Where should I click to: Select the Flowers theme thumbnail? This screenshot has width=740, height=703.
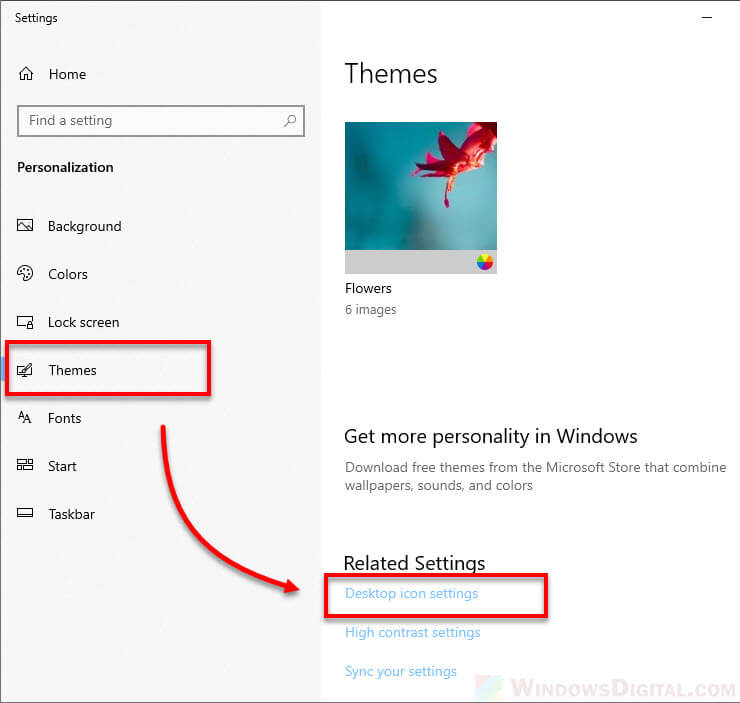coord(420,186)
